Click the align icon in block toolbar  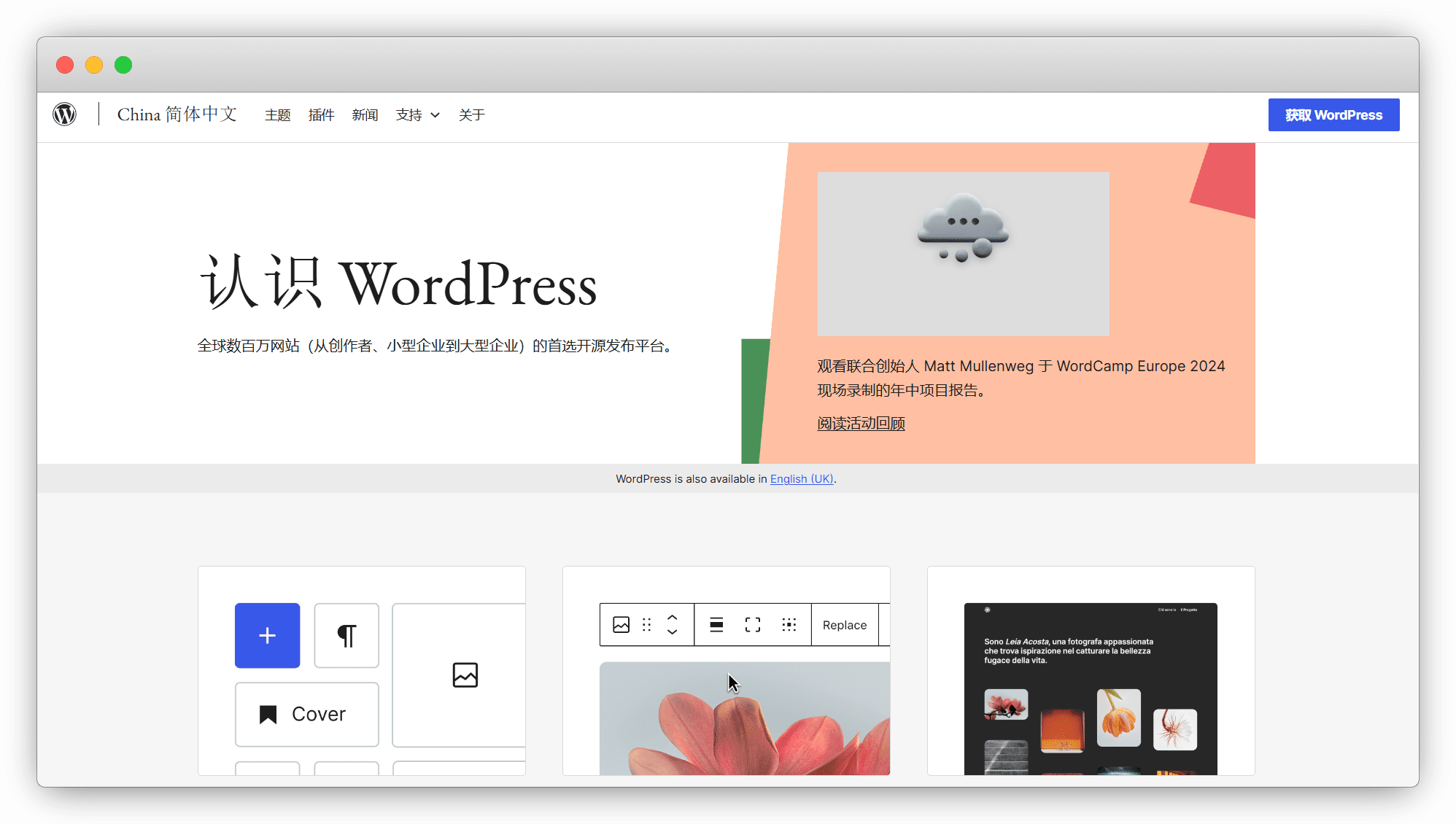tap(716, 625)
